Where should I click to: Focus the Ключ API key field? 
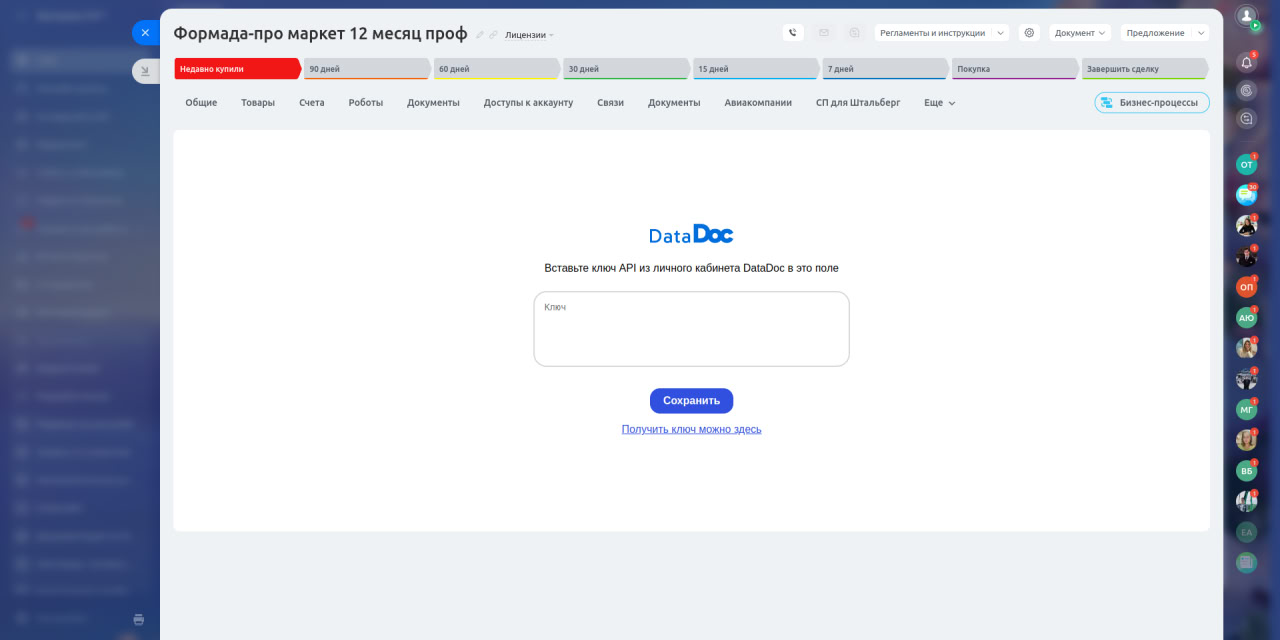click(691, 329)
